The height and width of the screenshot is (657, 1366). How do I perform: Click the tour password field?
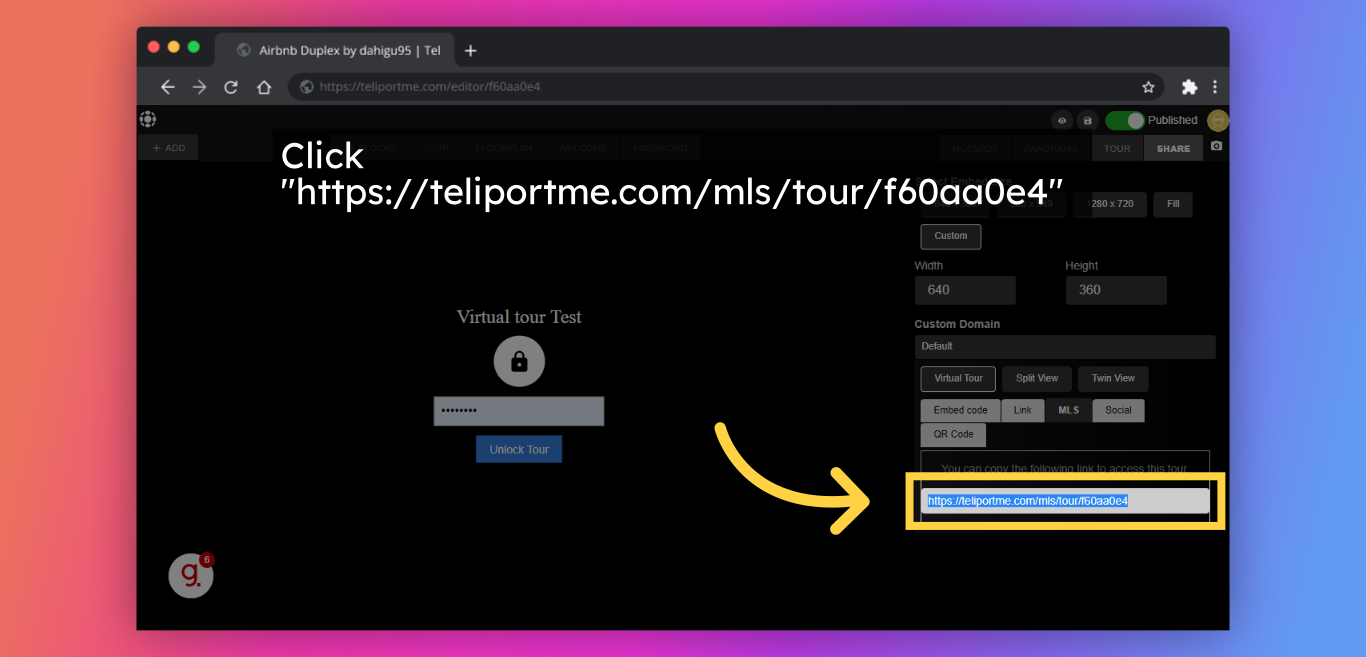pos(519,411)
